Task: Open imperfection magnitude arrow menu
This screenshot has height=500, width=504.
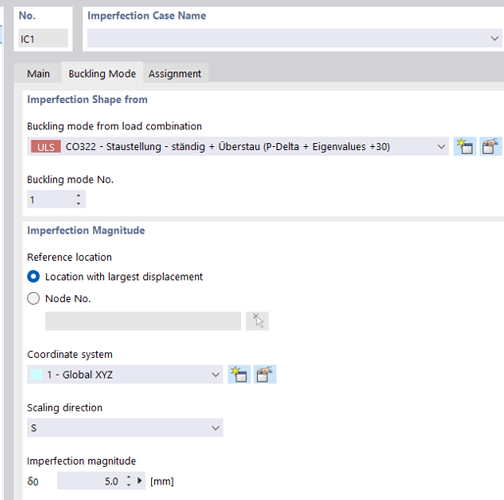Action: 140,481
